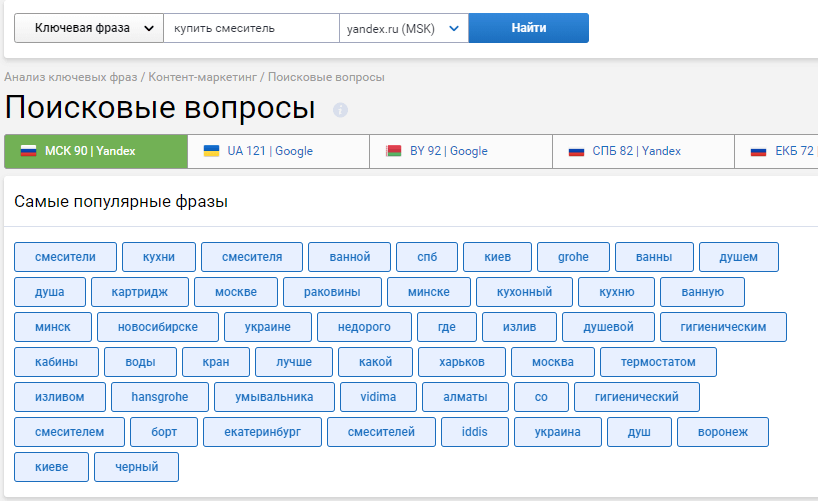The height and width of the screenshot is (501, 818).
Task: Click the grohe phrase tag
Action: (x=573, y=257)
